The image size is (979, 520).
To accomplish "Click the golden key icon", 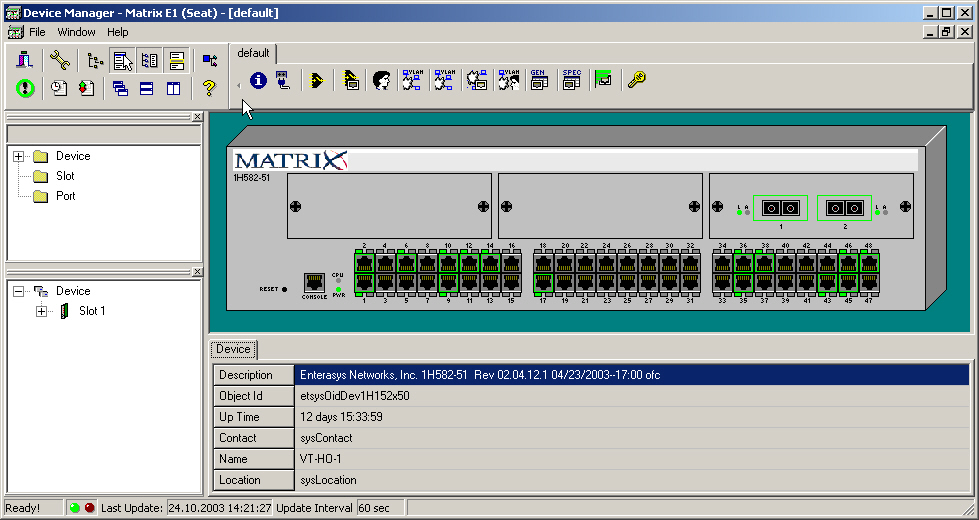I will click(636, 81).
